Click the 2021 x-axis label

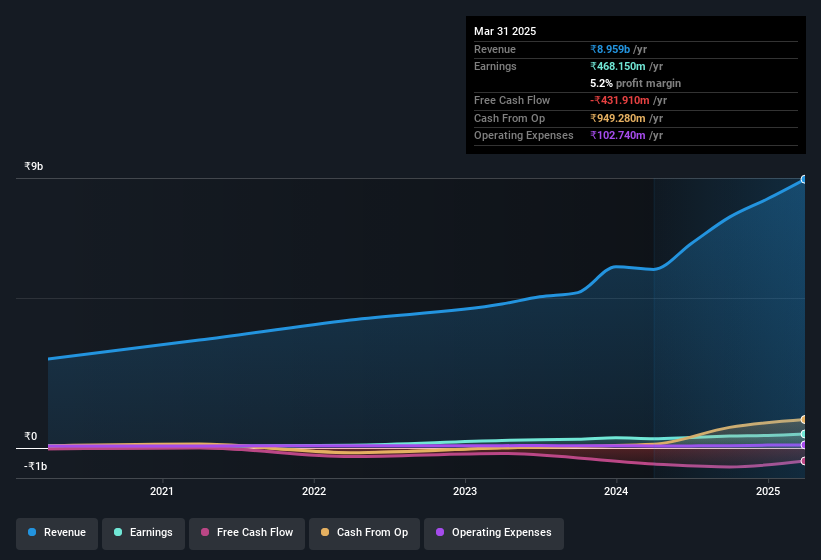tap(162, 491)
